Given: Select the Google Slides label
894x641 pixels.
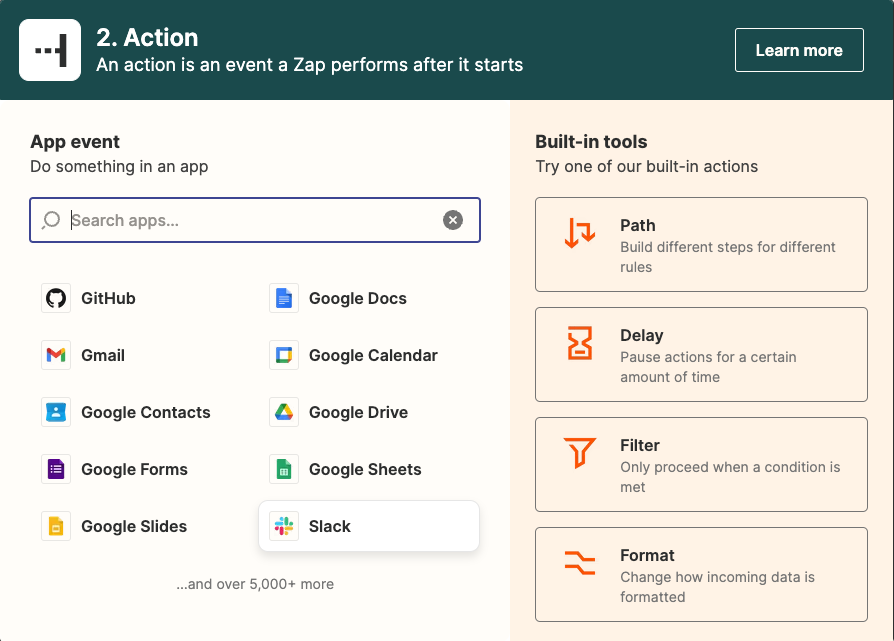Looking at the screenshot, I should pyautogui.click(x=134, y=526).
